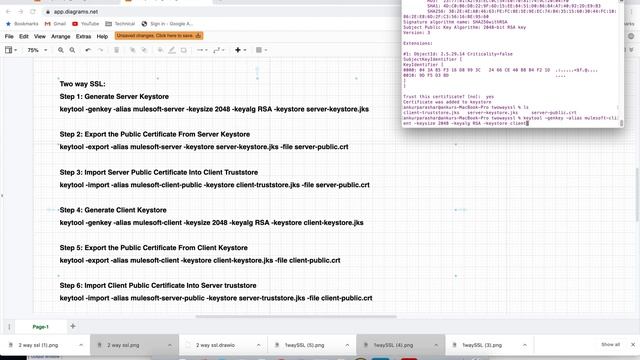Viewport: 640px width, 360px height.
Task: Select 'Step 3: Import Server Public Certificate Into Client Truststore'
Action: point(159,172)
